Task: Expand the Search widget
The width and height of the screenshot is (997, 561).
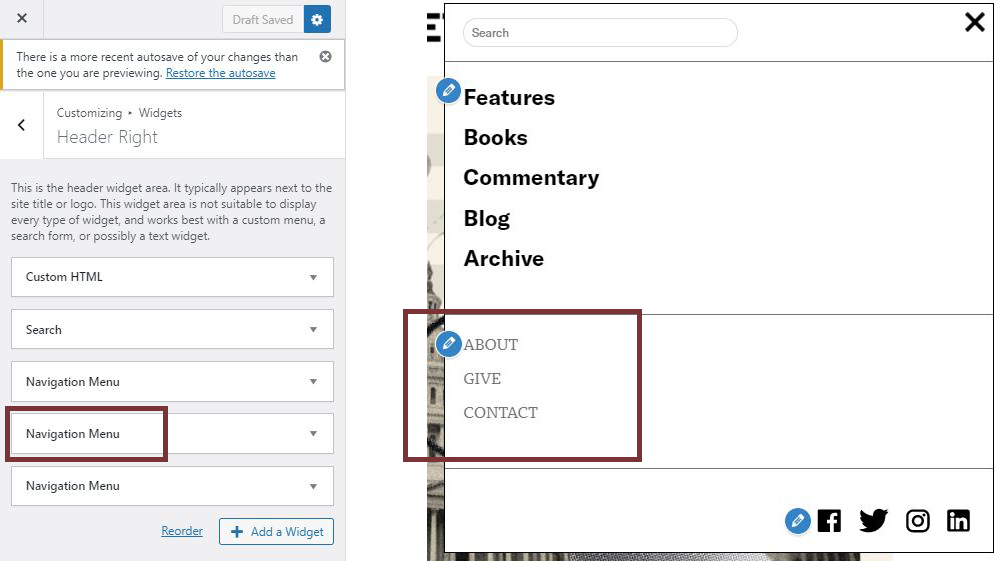Action: click(x=172, y=329)
